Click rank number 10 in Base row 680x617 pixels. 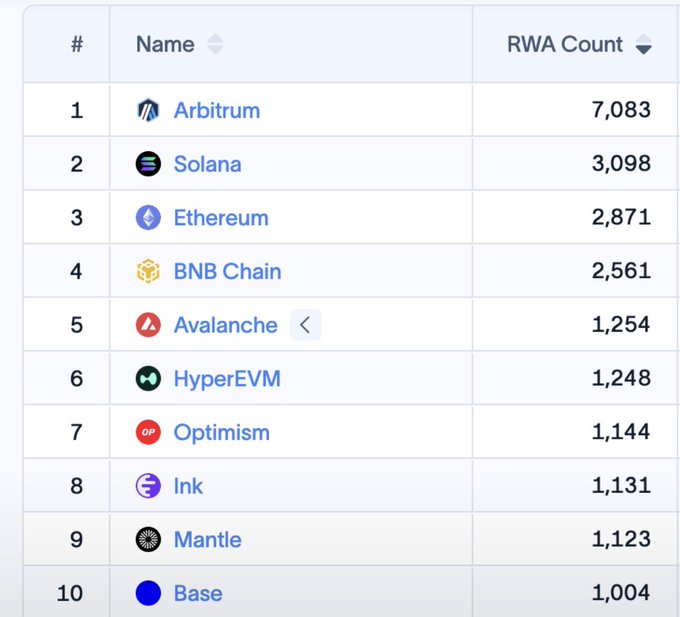click(70, 594)
